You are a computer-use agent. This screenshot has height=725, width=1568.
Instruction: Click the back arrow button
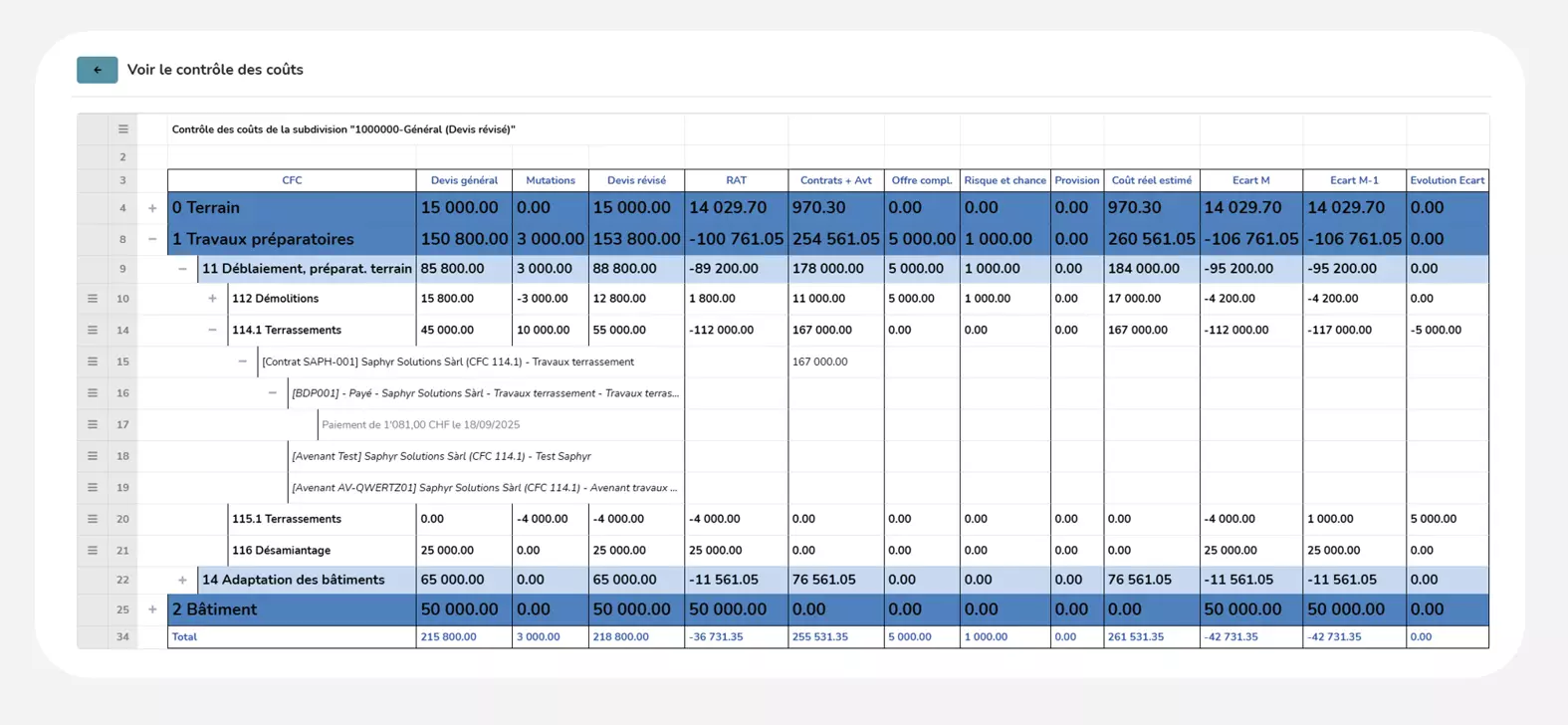(98, 70)
